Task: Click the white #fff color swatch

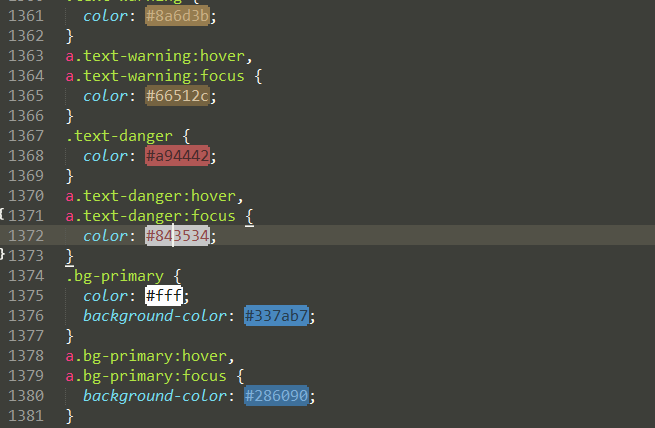Action: [166, 296]
